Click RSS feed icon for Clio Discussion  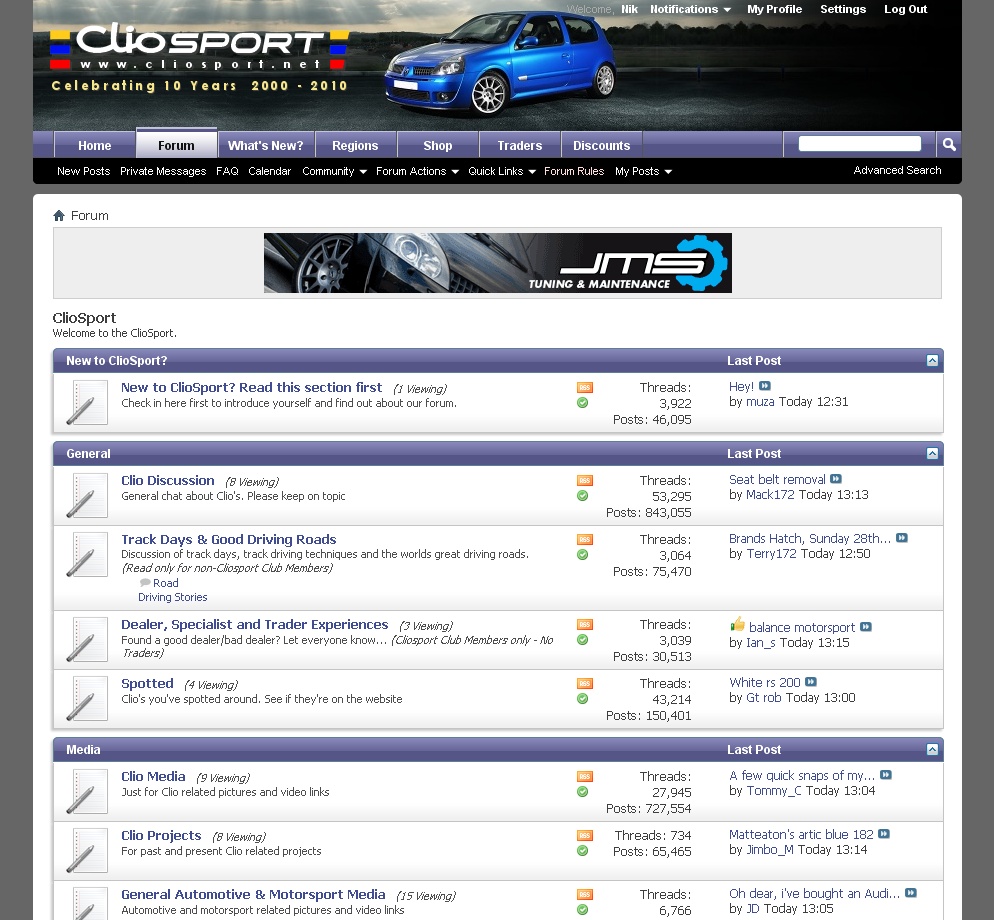(585, 481)
